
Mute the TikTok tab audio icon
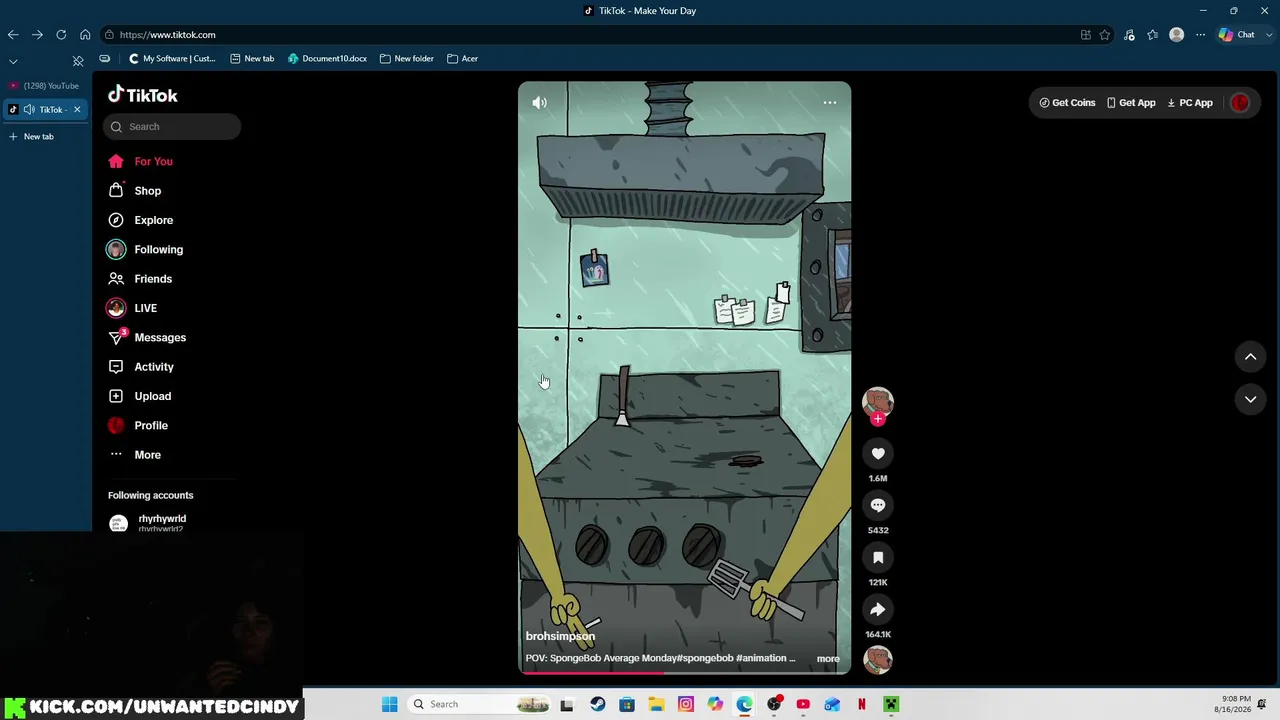click(x=29, y=110)
